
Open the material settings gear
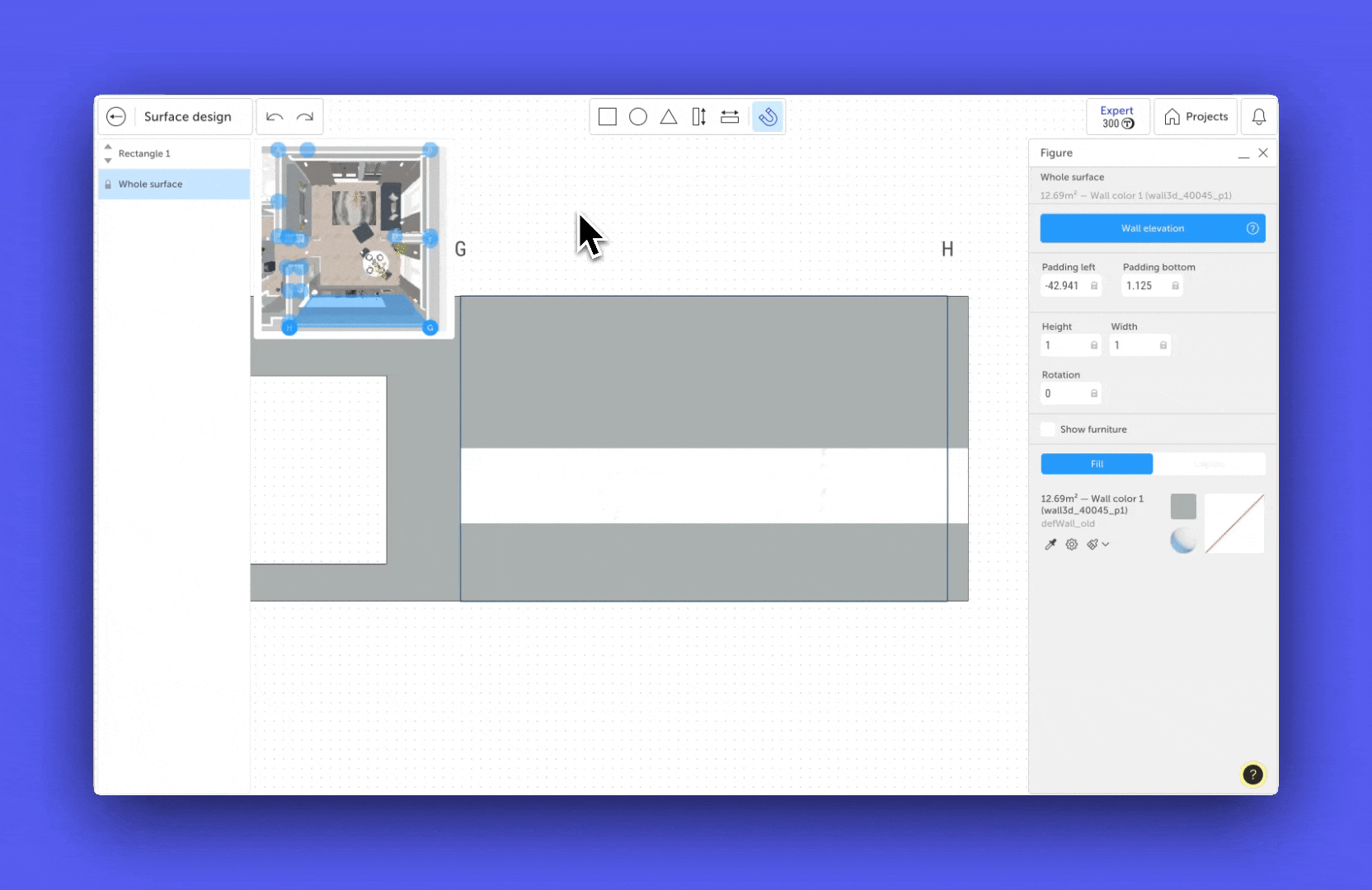click(1072, 545)
